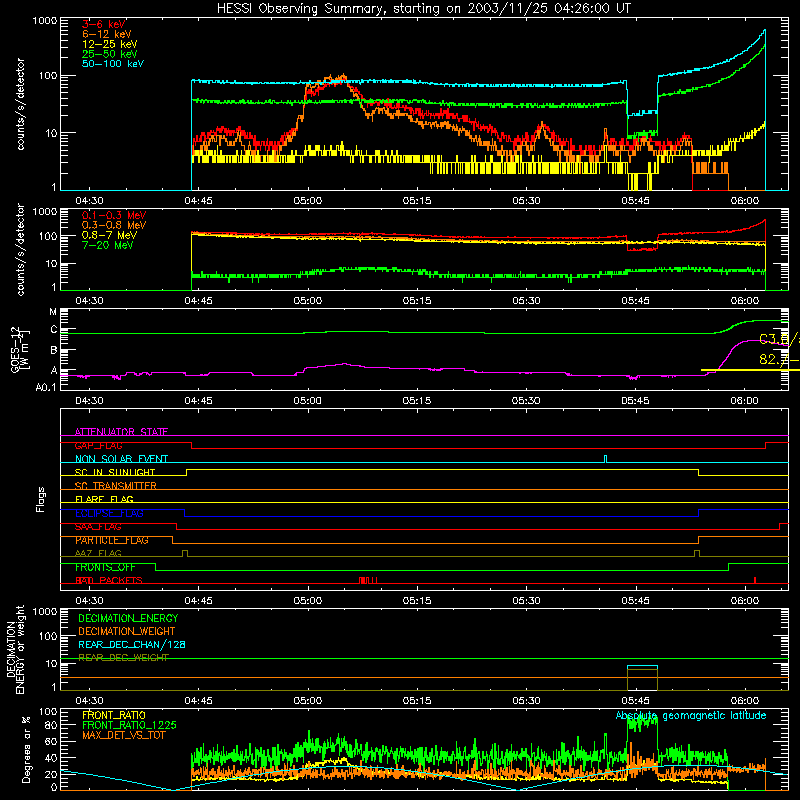The height and width of the screenshot is (800, 800).
Task: Select the FRONT_RATIO legend entry
Action: [114, 716]
